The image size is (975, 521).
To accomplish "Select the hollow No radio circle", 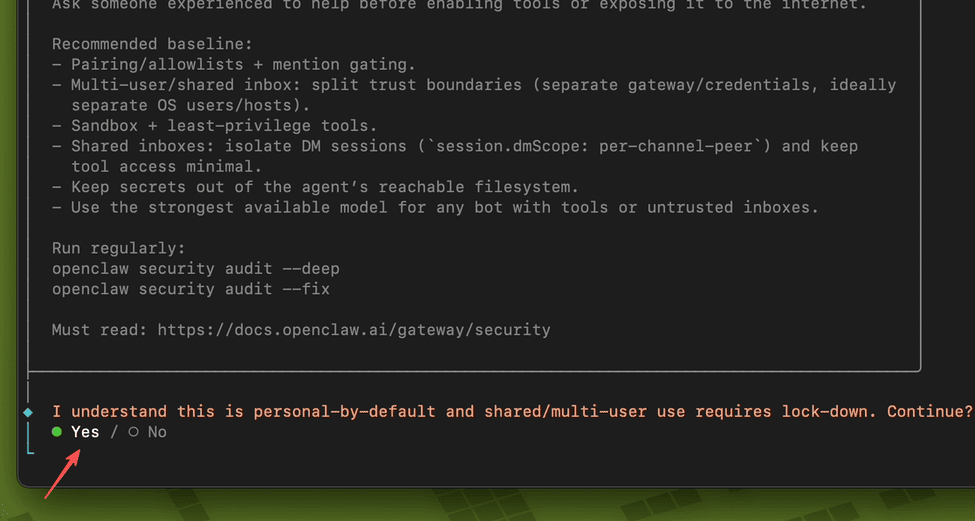I will point(133,432).
